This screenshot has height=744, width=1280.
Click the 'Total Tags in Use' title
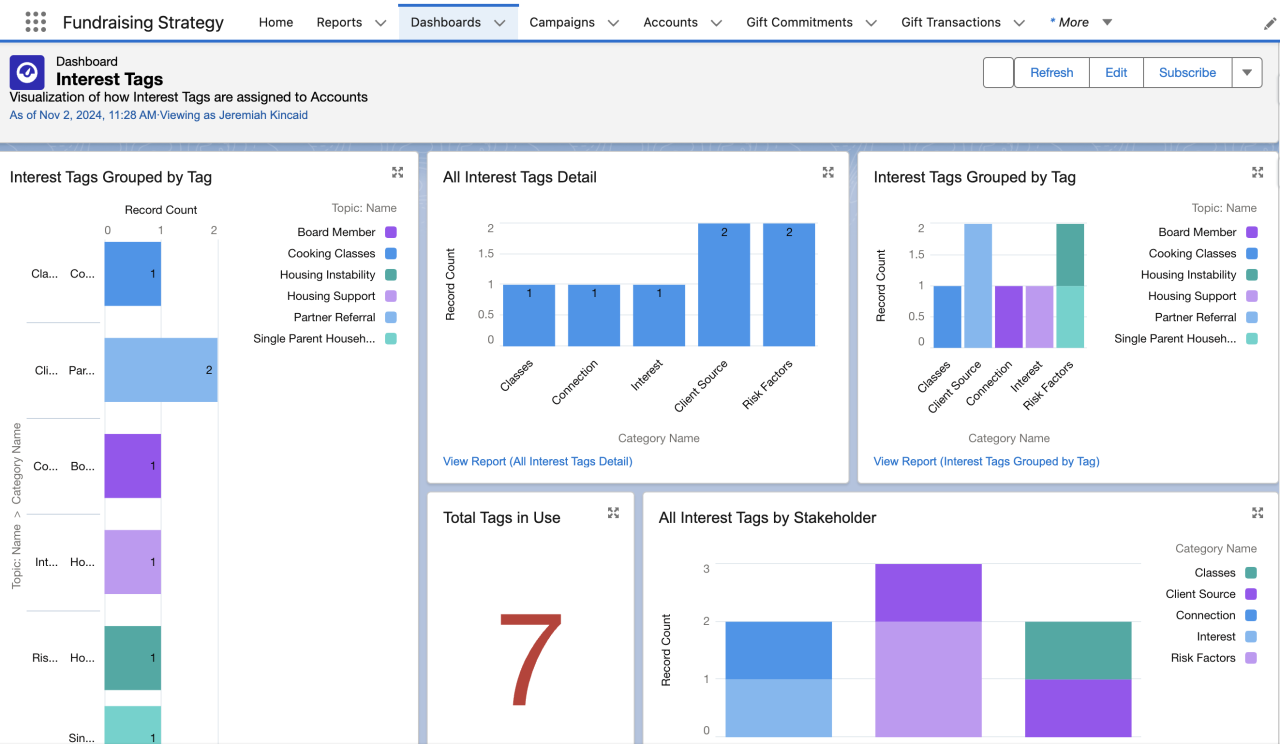pyautogui.click(x=502, y=518)
